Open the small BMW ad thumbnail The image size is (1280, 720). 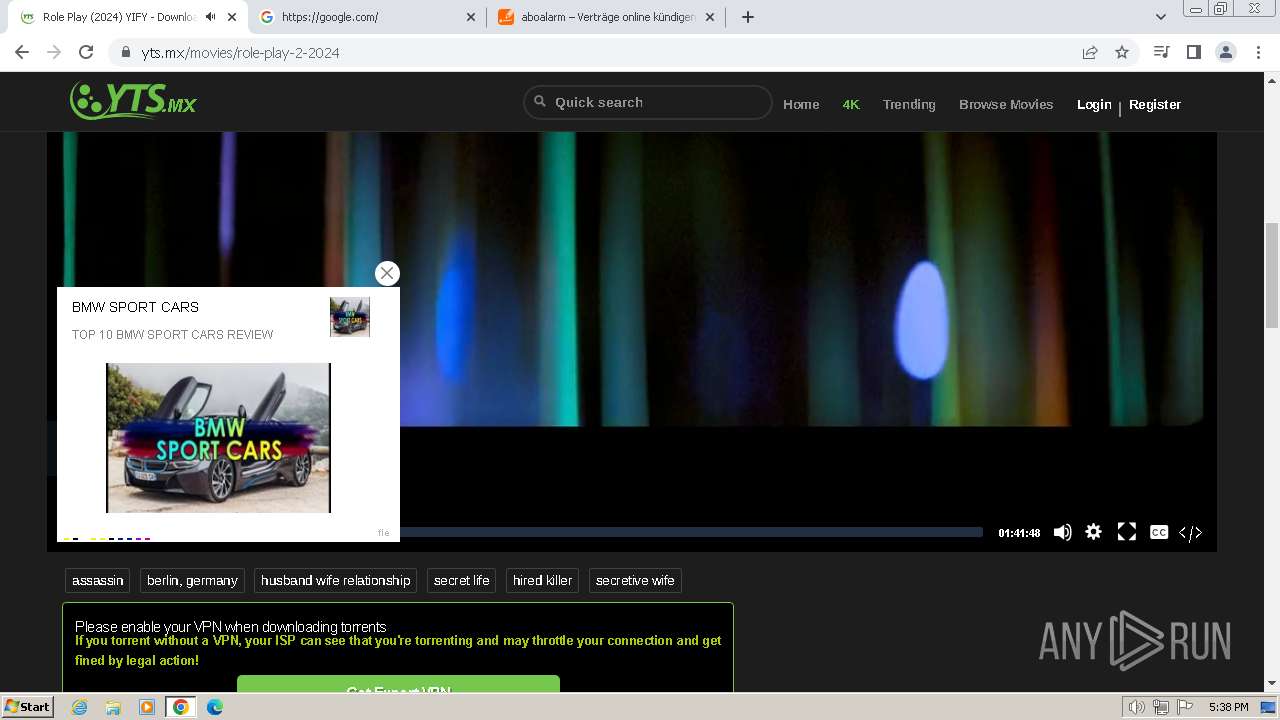click(350, 316)
